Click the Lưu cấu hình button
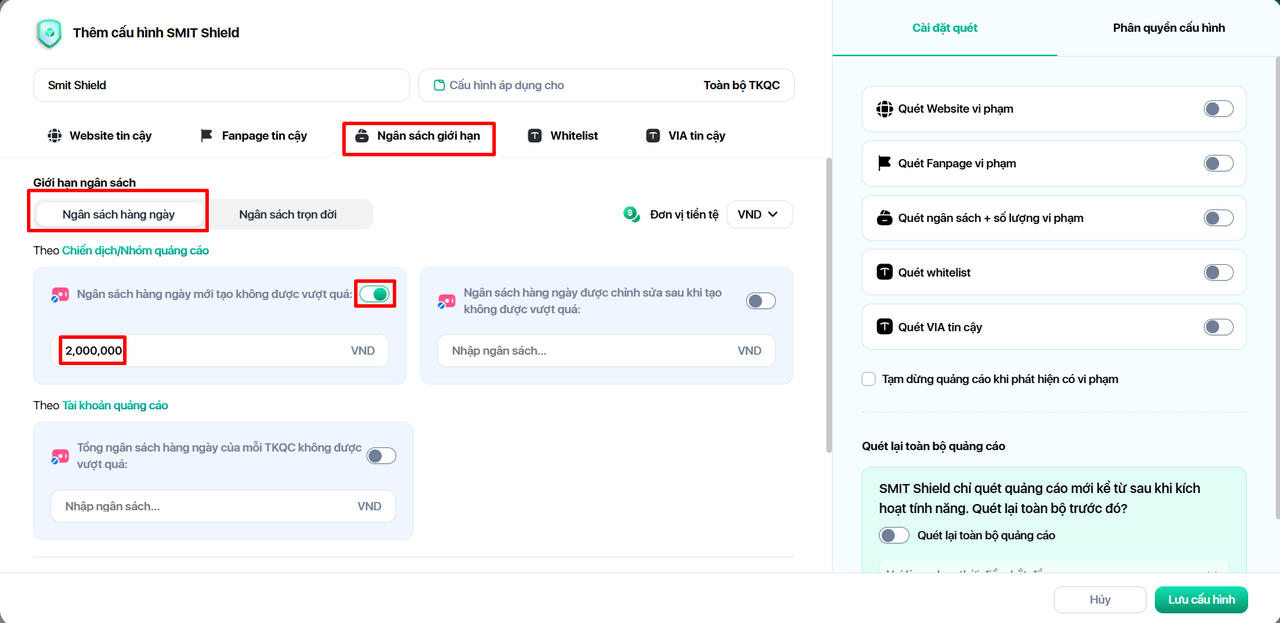The image size is (1280, 623). pyautogui.click(x=1201, y=600)
